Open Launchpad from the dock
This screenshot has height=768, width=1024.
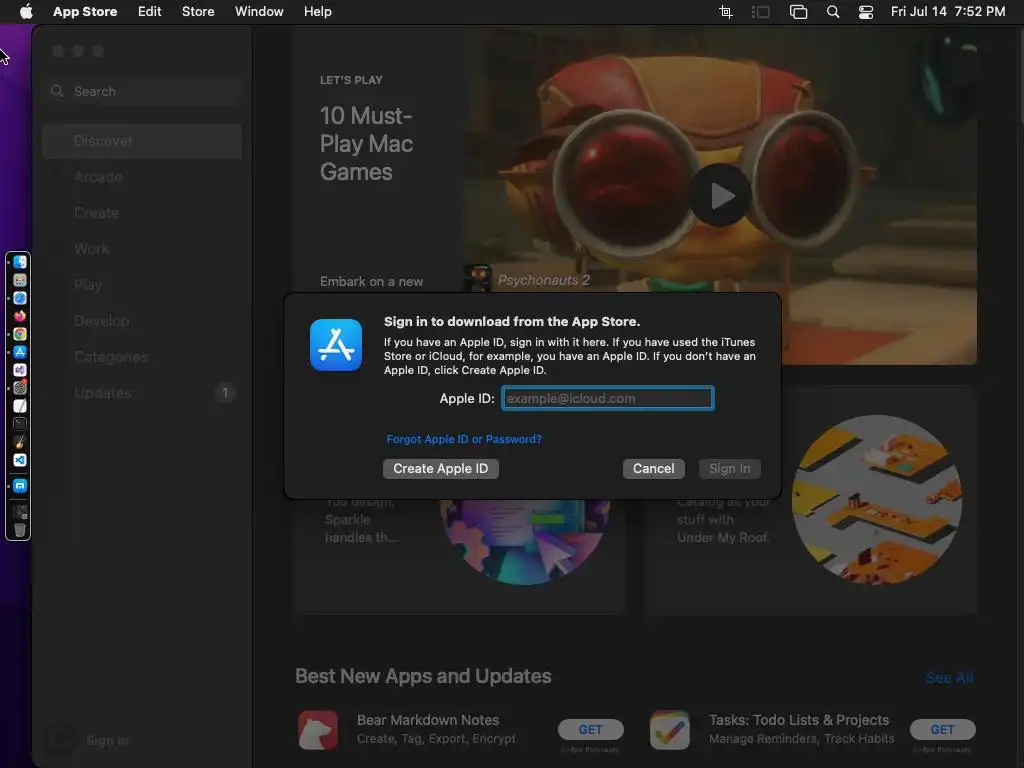pyautogui.click(x=20, y=280)
